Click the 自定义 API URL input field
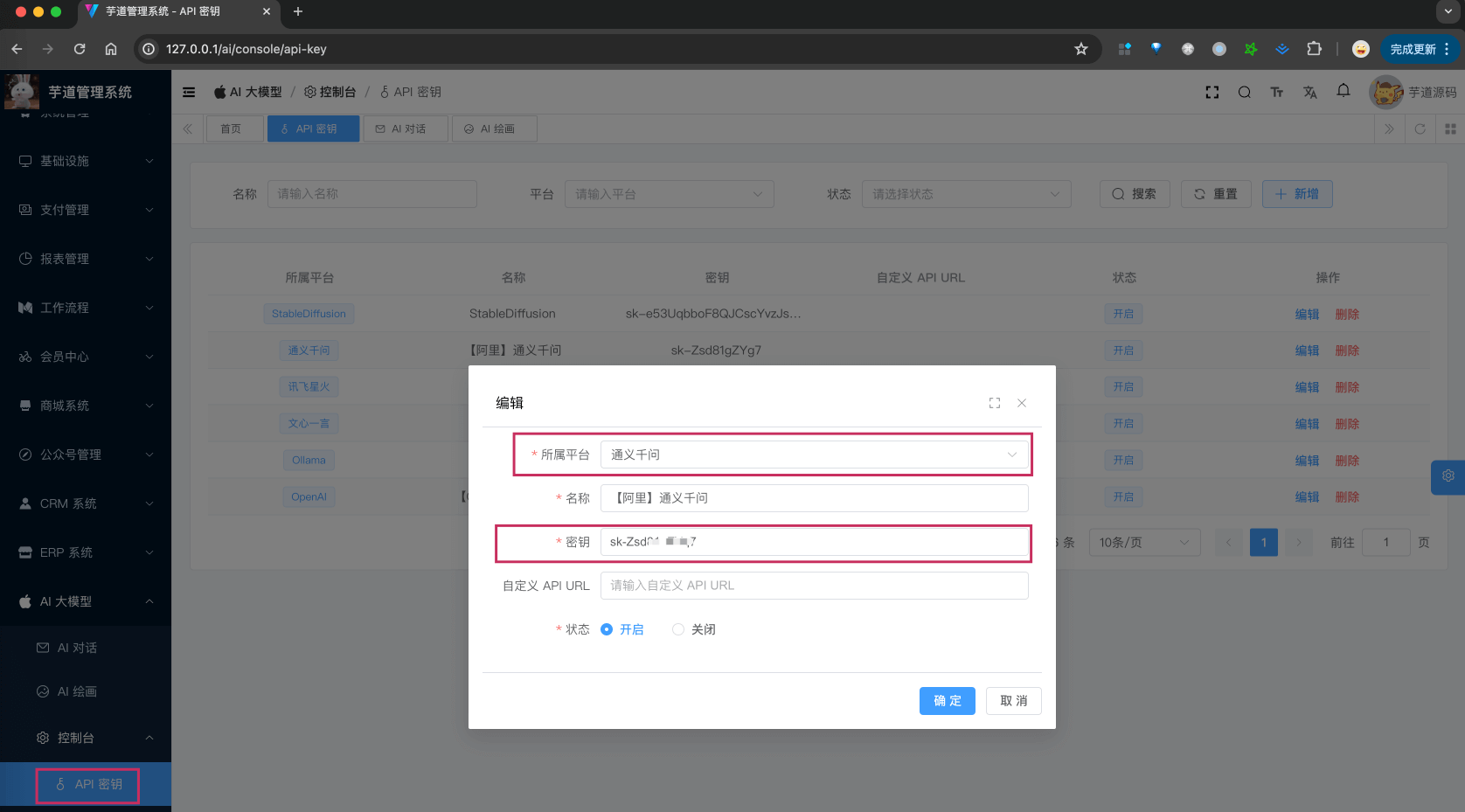This screenshot has height=812, width=1465. tap(813, 586)
